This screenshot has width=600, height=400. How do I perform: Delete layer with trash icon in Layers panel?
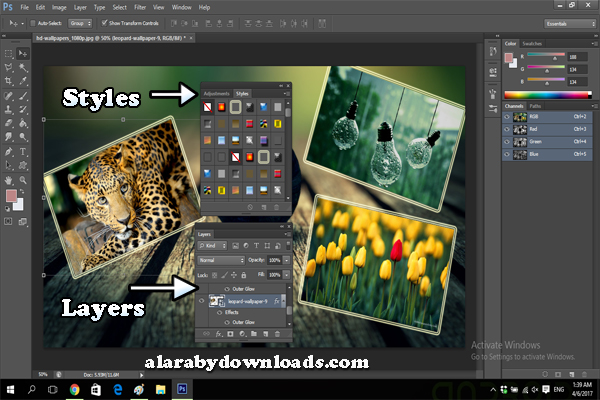[277, 334]
